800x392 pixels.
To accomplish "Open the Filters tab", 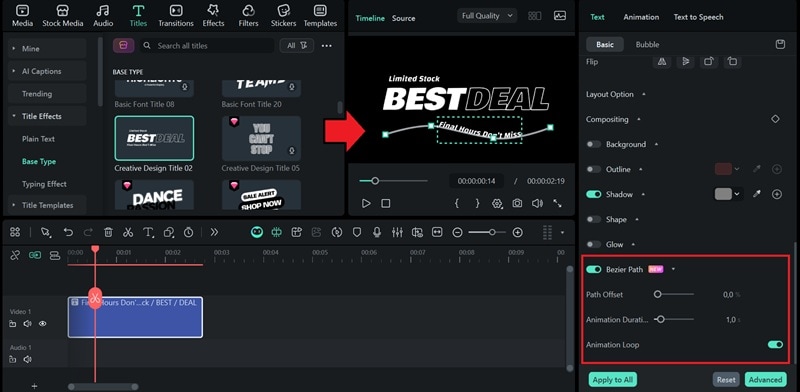I will tap(248, 16).
